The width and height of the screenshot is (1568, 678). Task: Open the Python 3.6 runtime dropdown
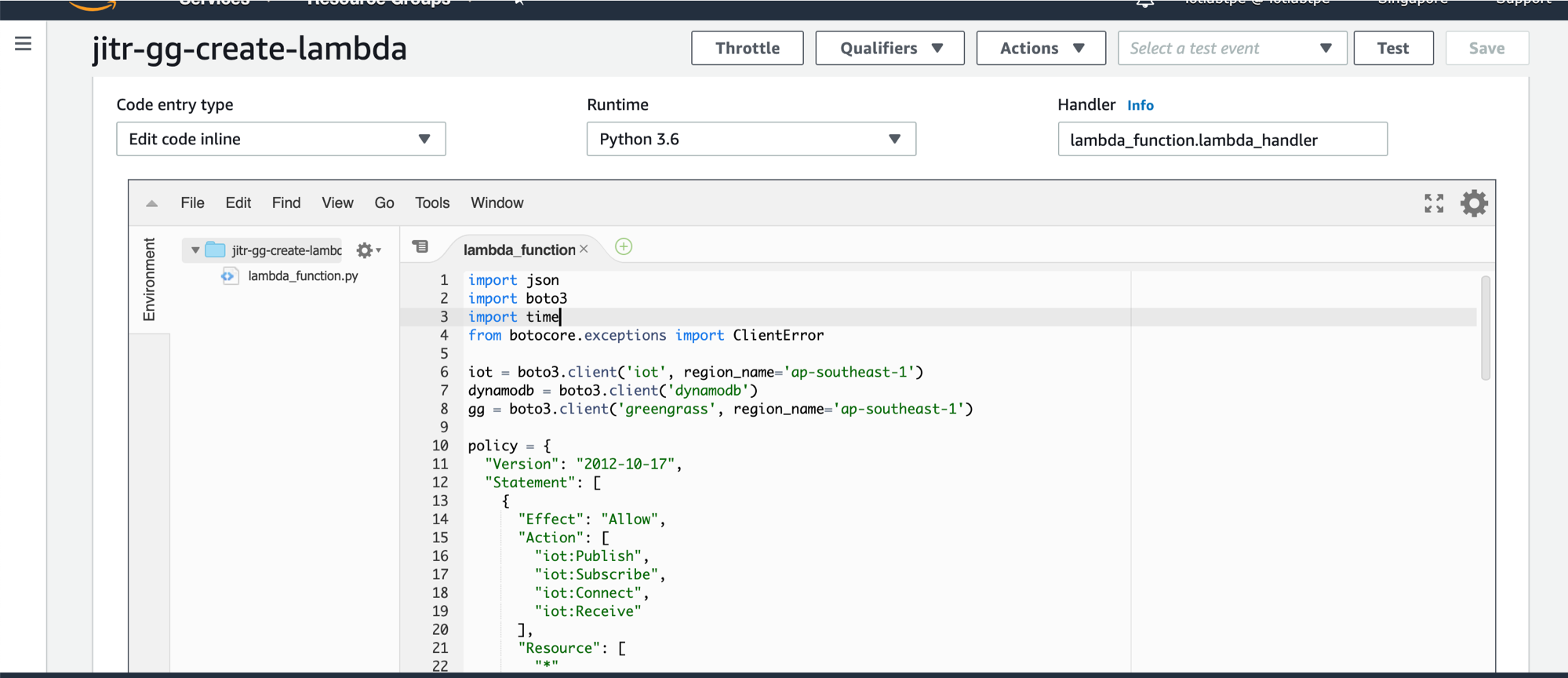(x=751, y=139)
